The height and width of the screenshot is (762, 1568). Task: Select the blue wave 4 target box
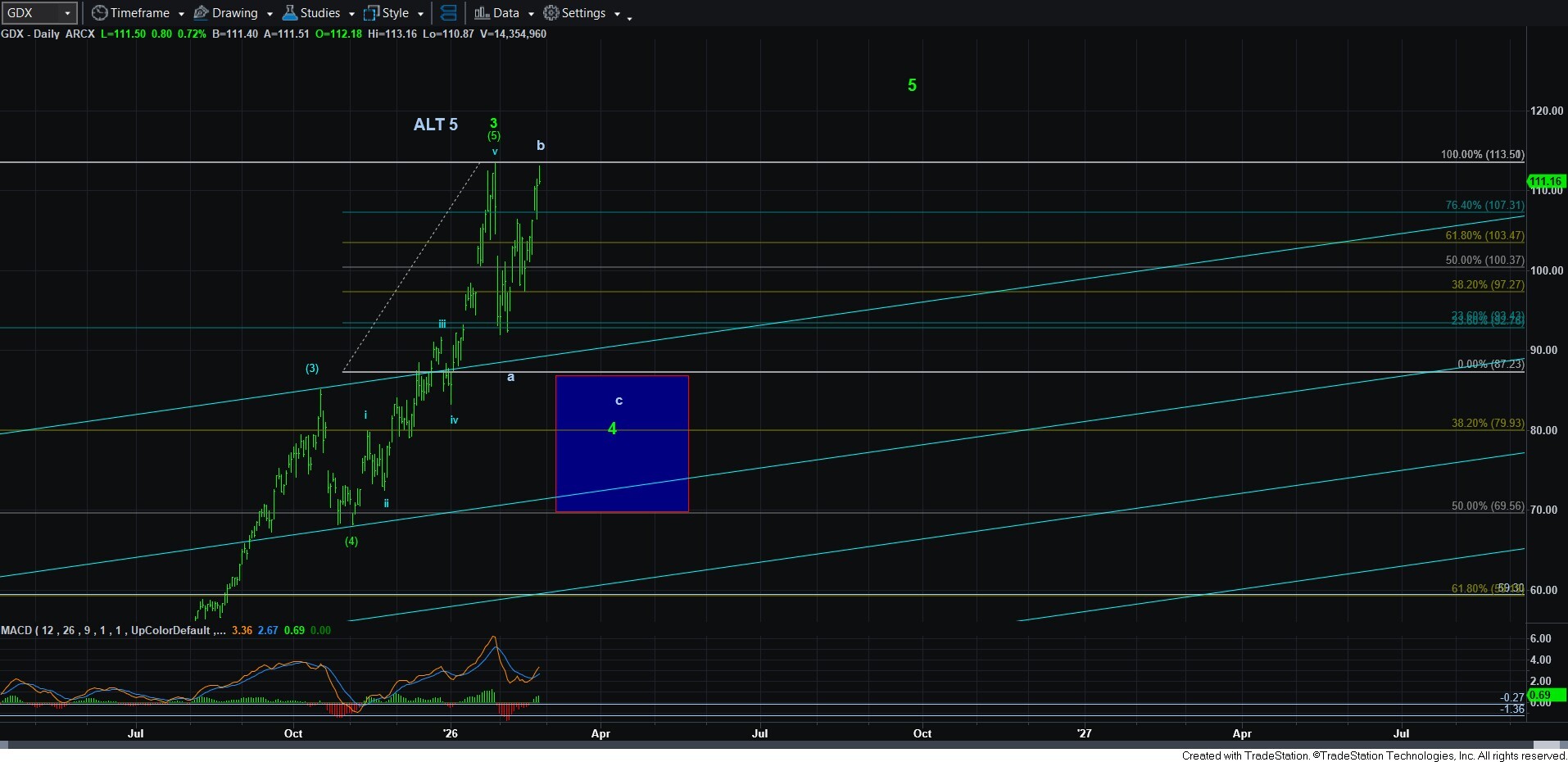(x=622, y=459)
